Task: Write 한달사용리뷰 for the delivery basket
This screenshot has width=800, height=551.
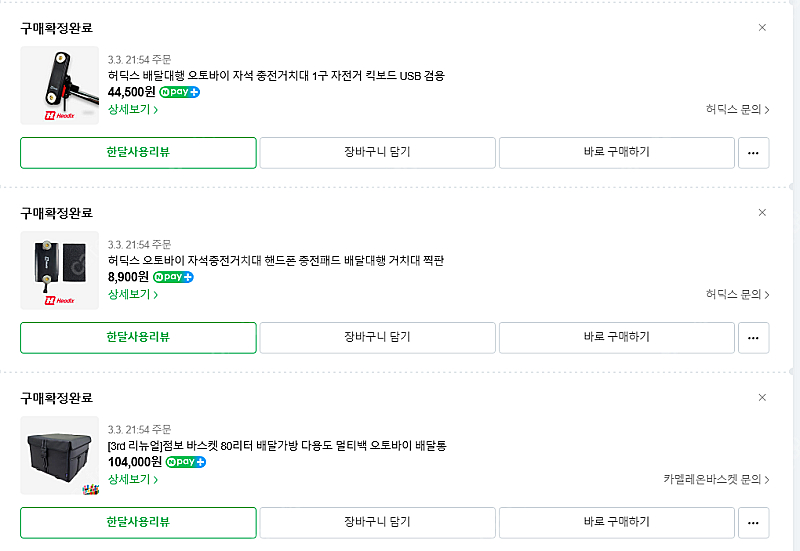Action: point(138,523)
